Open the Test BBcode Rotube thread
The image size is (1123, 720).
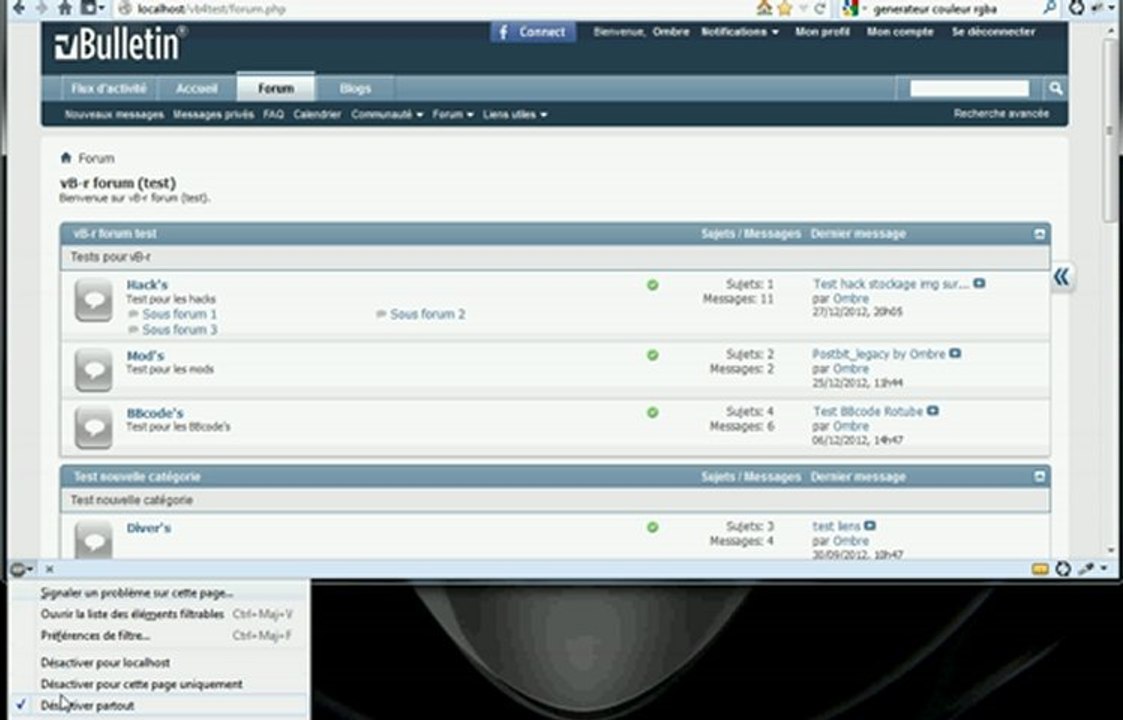(x=868, y=412)
